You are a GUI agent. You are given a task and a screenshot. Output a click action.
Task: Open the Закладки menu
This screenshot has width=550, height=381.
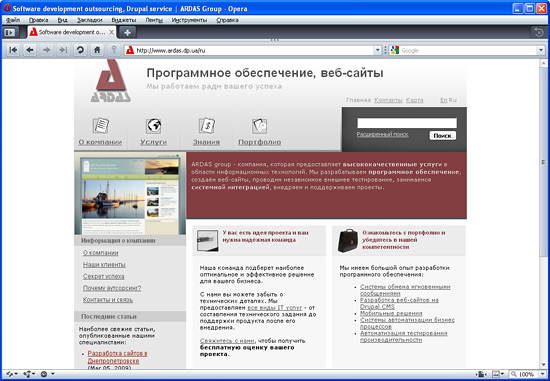tap(90, 20)
